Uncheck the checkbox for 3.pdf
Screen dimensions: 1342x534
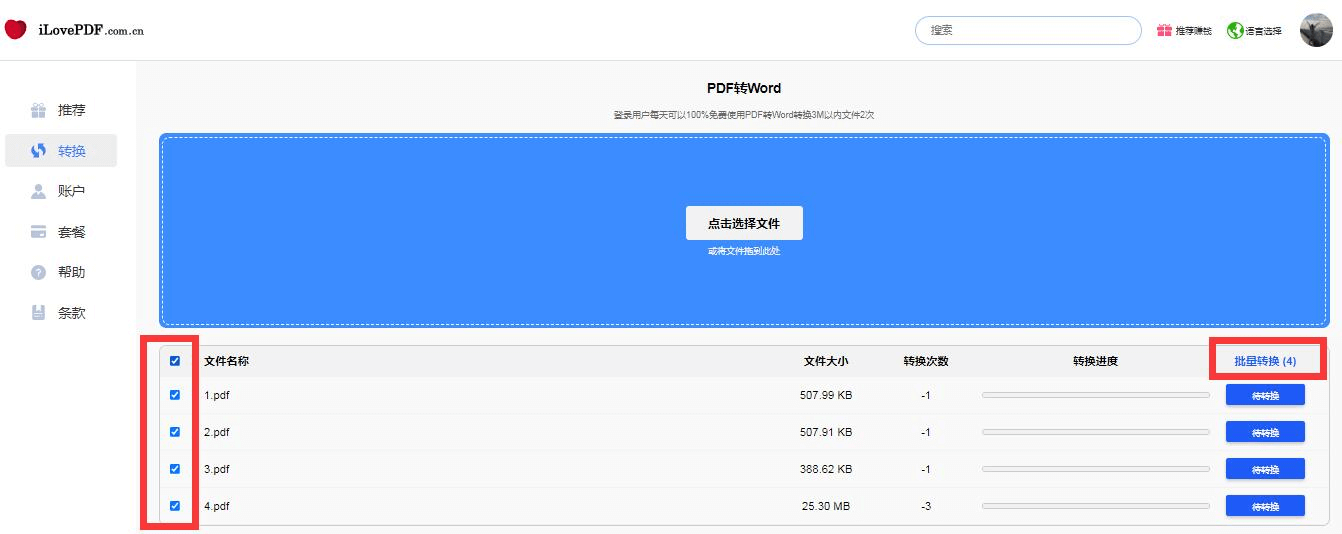[x=175, y=469]
